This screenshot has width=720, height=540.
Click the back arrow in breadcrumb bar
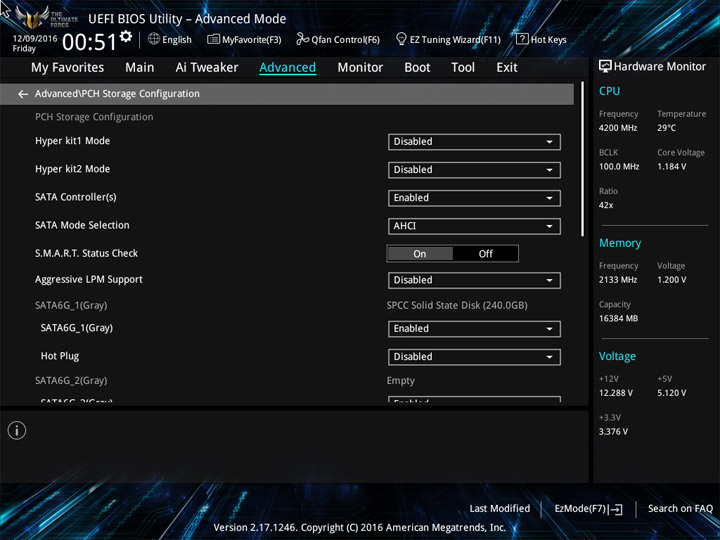(x=23, y=94)
